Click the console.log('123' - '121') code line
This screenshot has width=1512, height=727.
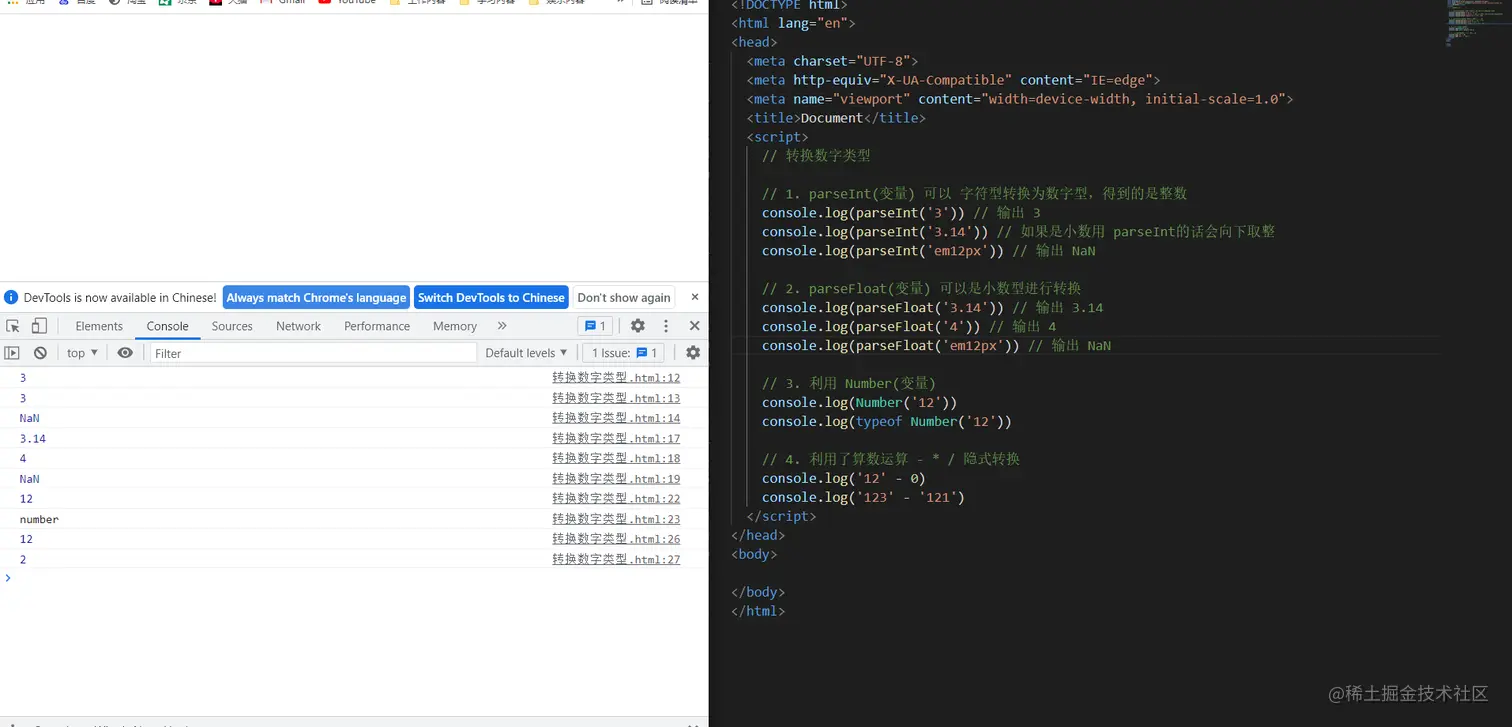(863, 497)
